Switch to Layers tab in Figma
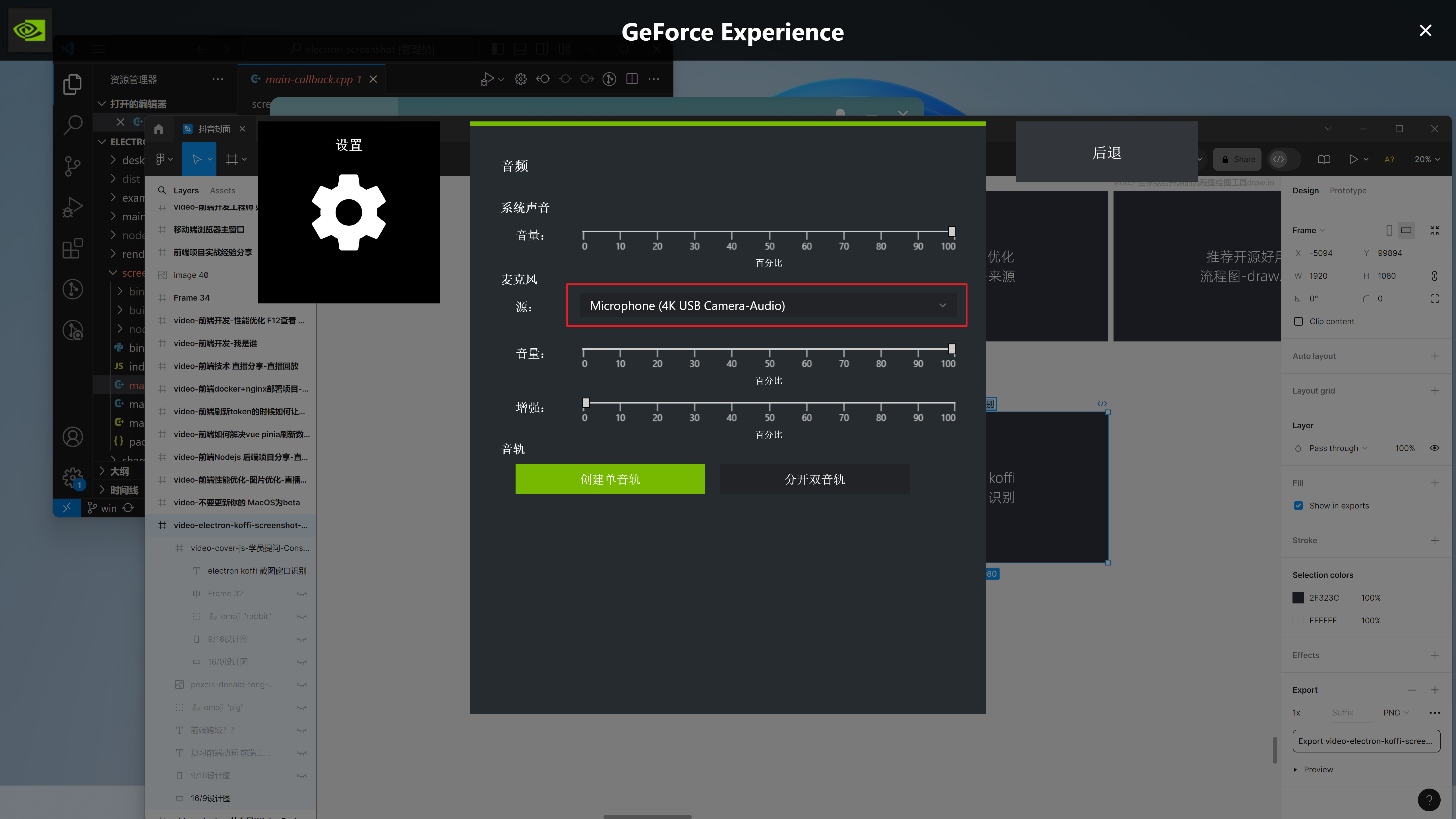 186,191
